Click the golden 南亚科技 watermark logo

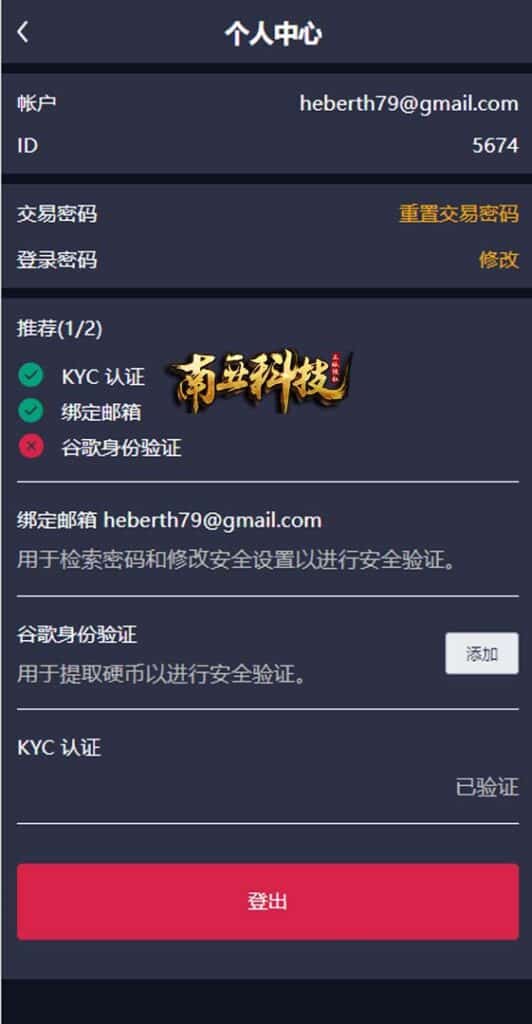coord(260,380)
